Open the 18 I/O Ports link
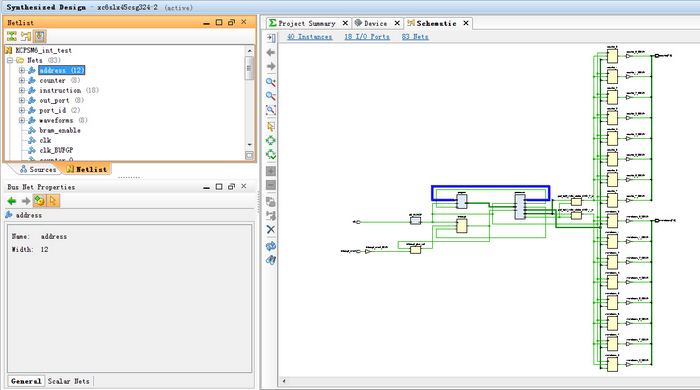 point(367,37)
